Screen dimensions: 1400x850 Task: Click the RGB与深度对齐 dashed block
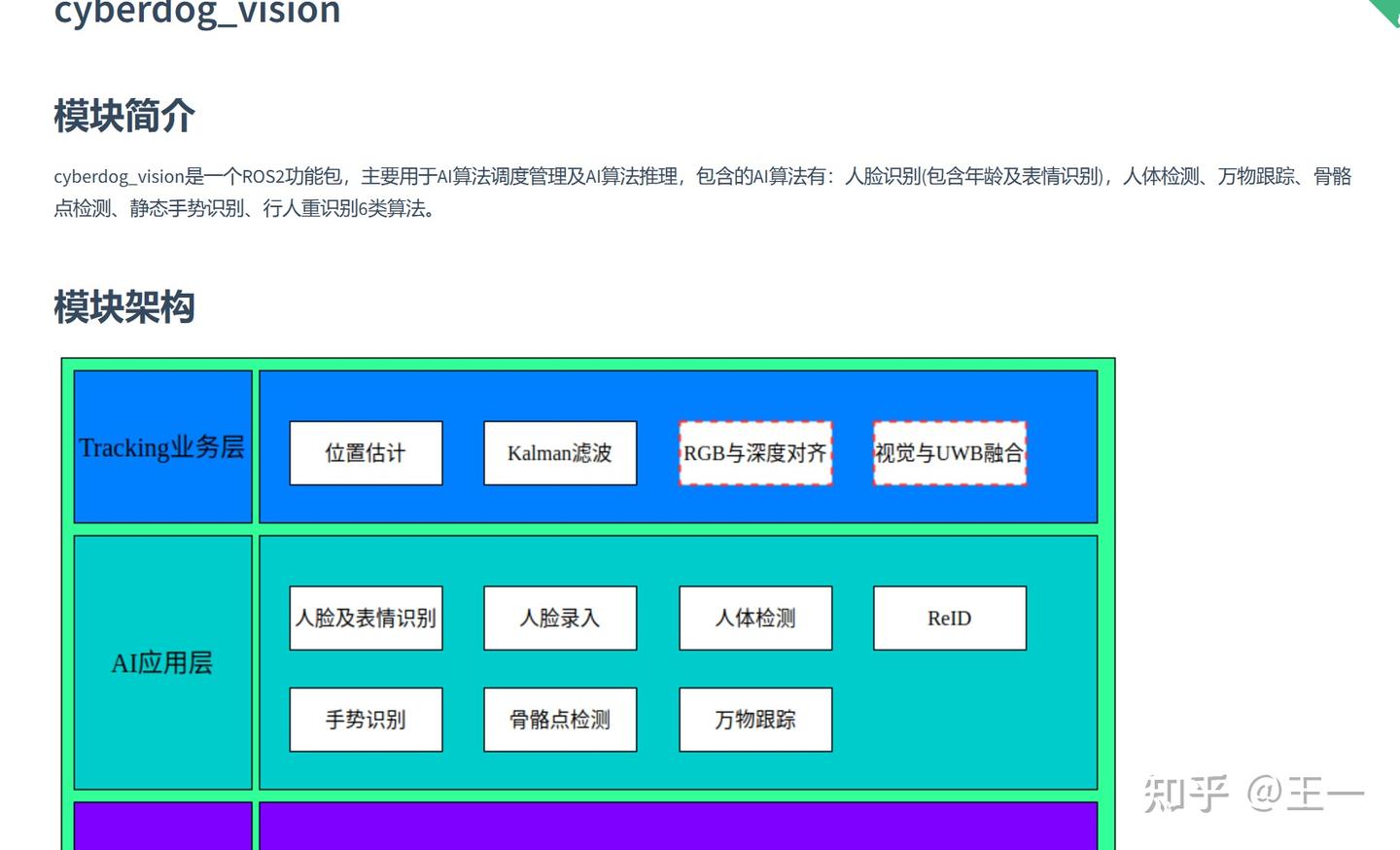pos(755,452)
